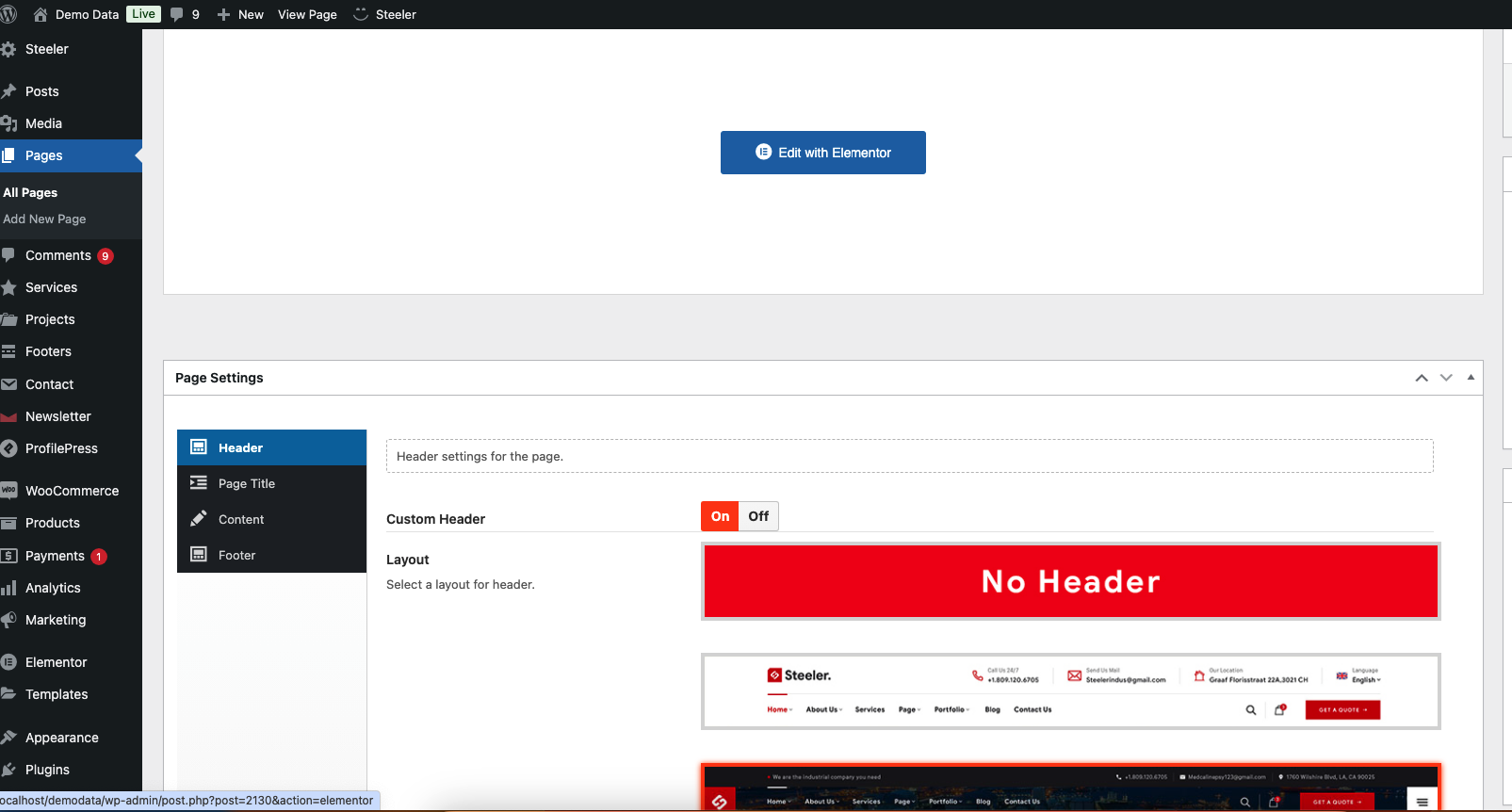Open Marketing megaphone icon

9,620
